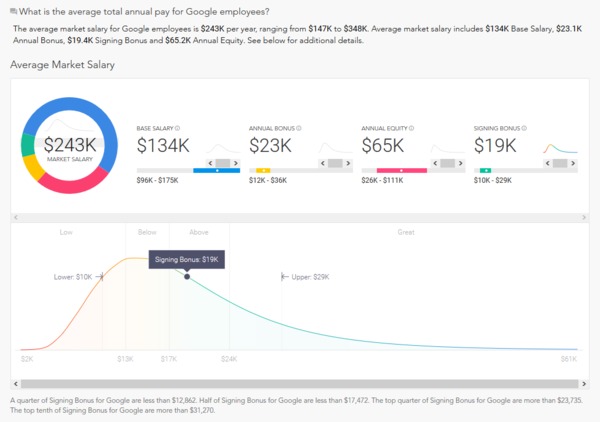Click the Low zone label
Image resolution: width=600 pixels, height=422 pixels.
pos(66,232)
